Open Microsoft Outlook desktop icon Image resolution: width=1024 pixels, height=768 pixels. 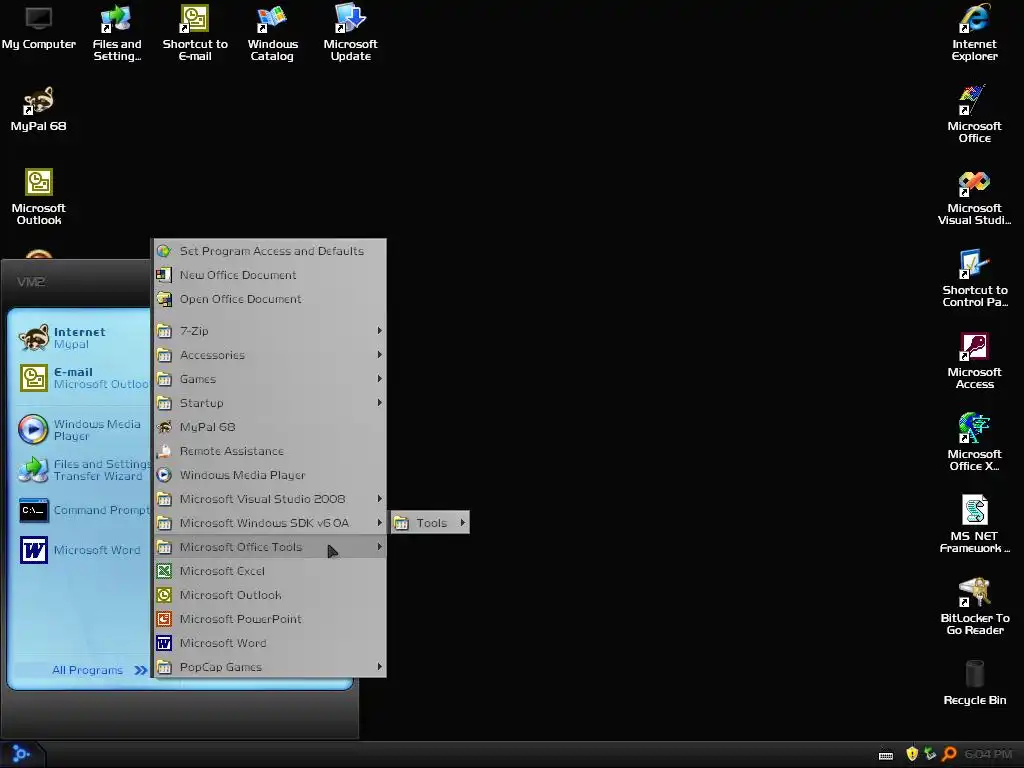point(39,197)
